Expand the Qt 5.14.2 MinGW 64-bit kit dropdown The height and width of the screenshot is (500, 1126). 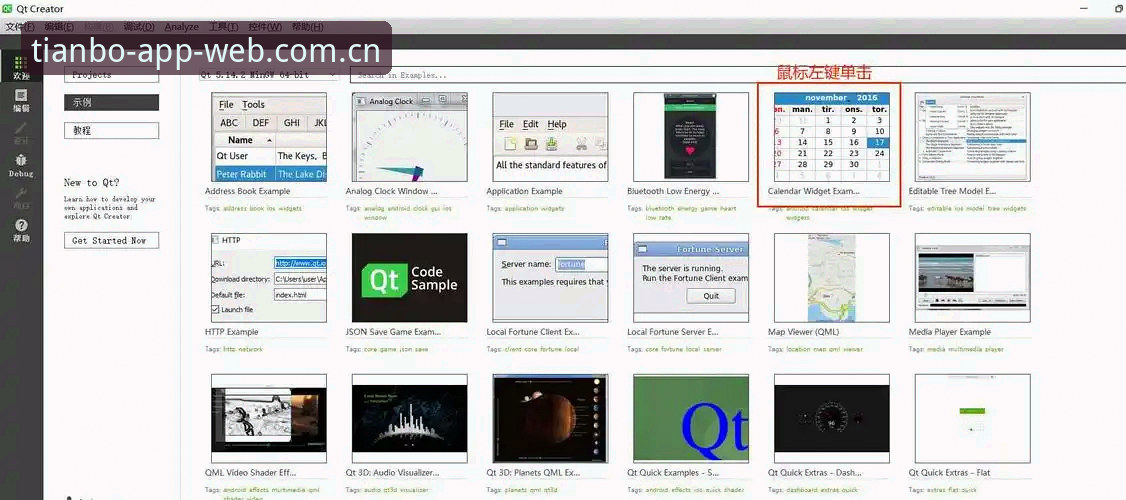(x=269, y=75)
